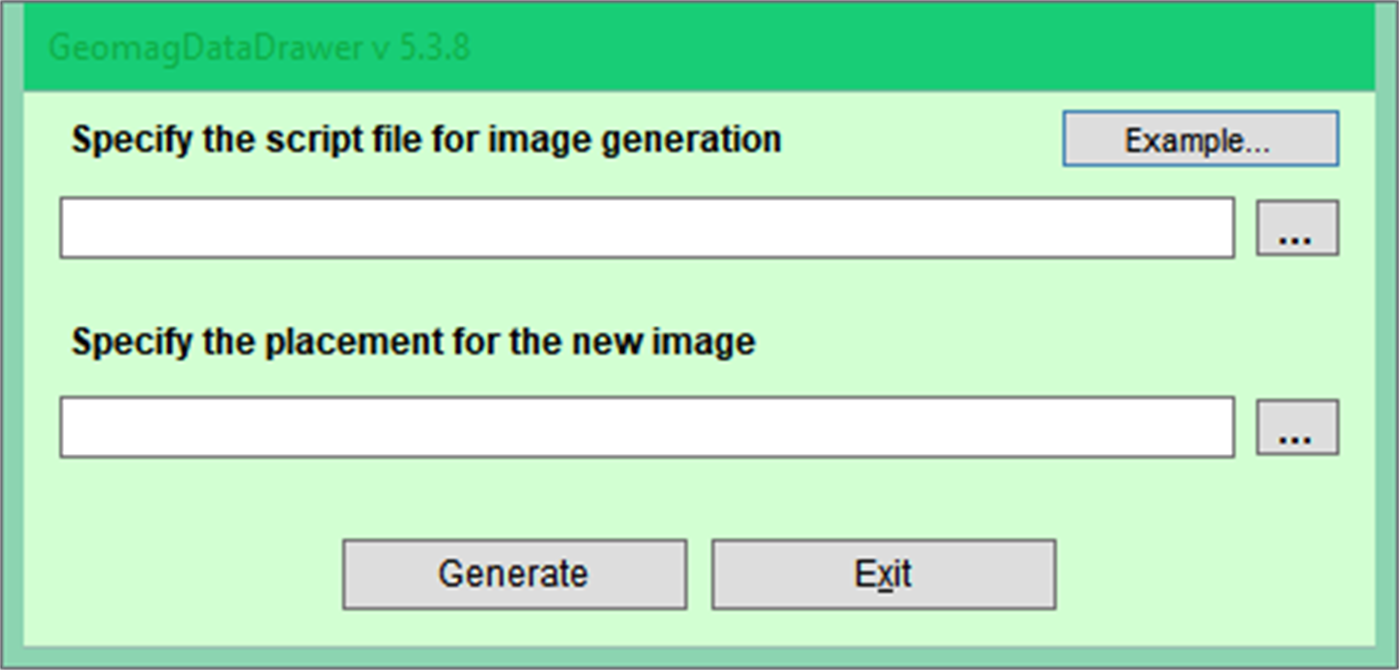Open the script file browser ellipsis button
The height and width of the screenshot is (670, 1399).
tap(1296, 228)
